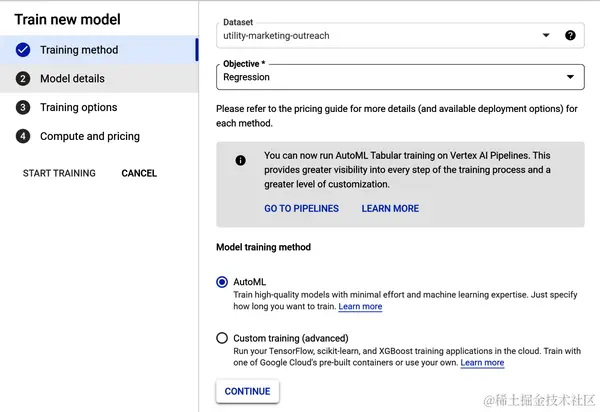Click the step 2 number icon
The height and width of the screenshot is (412, 600).
[23, 79]
